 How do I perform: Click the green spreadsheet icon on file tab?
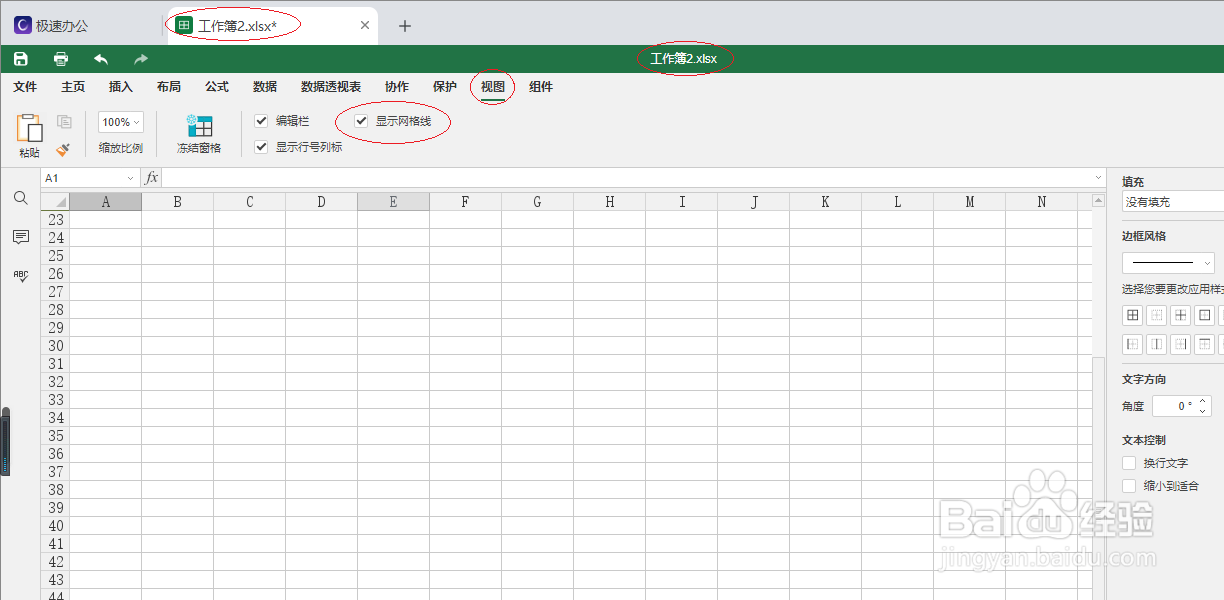pos(184,25)
